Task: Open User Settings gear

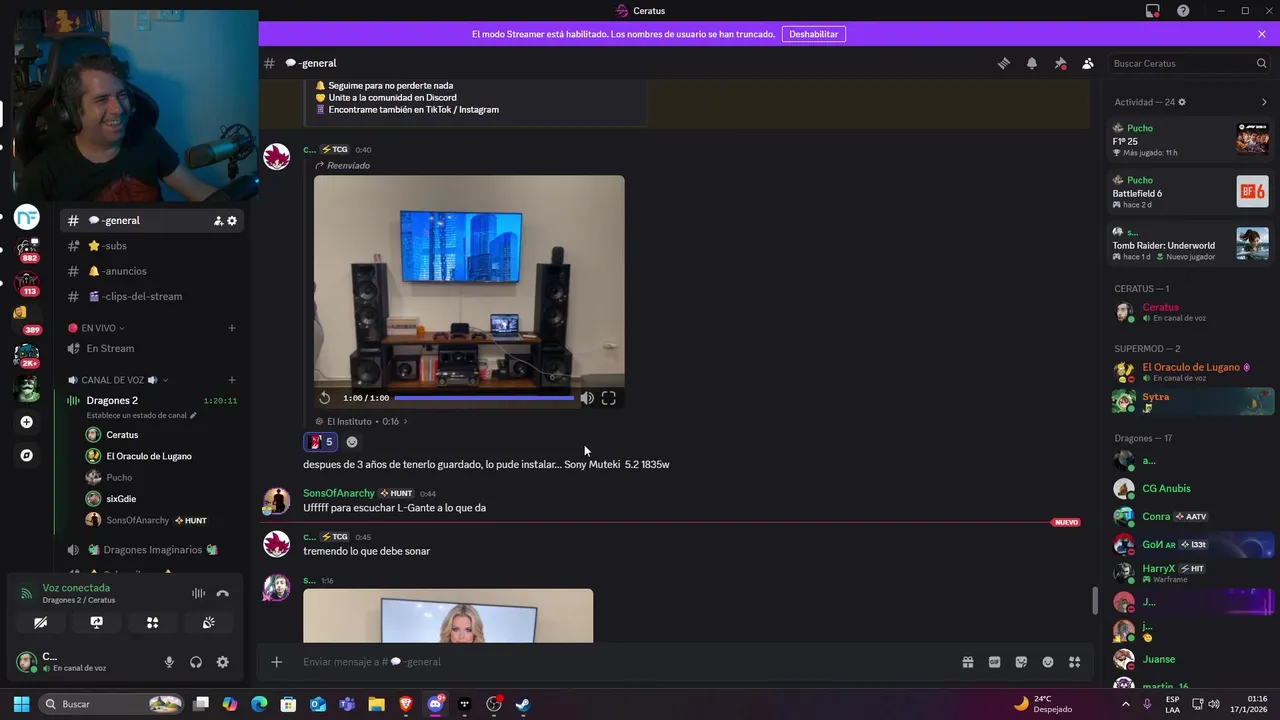Action: tap(222, 662)
